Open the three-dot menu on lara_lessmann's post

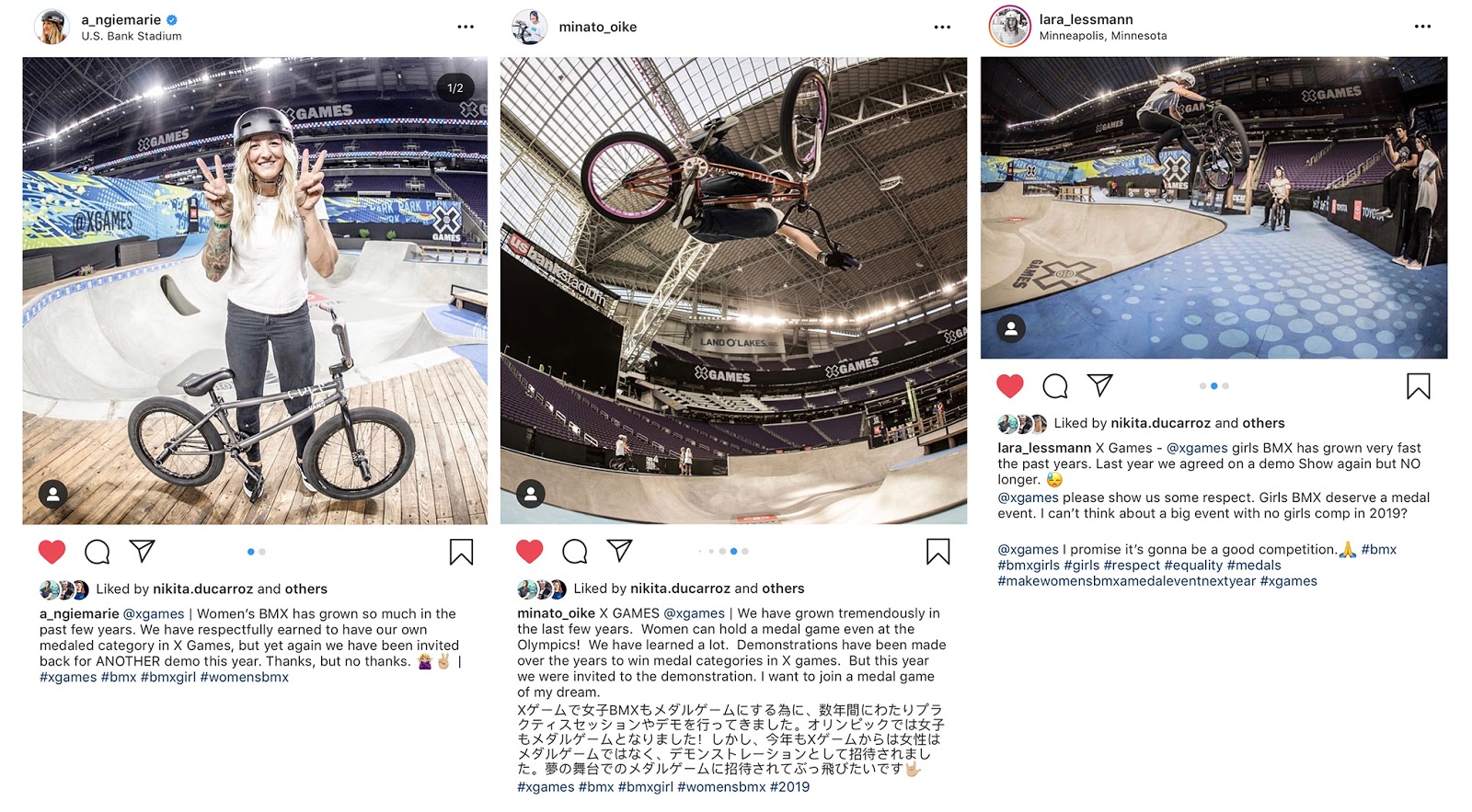pos(1422,27)
